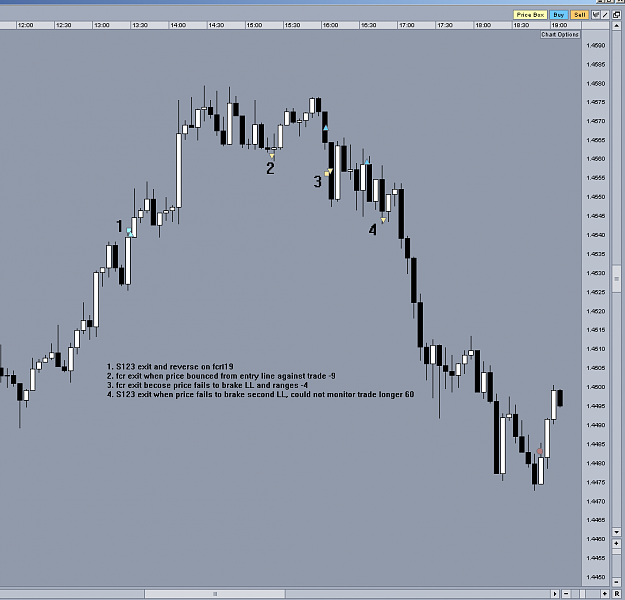Click the note '1. S123 exit and reverse on fcrt19'
625x600 pixels.
[170, 366]
